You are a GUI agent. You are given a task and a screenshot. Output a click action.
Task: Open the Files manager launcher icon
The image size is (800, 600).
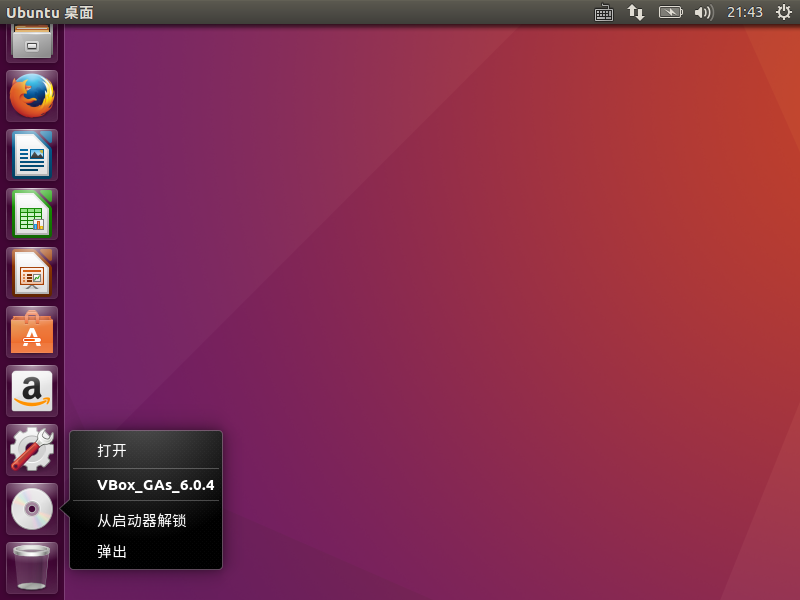32,43
